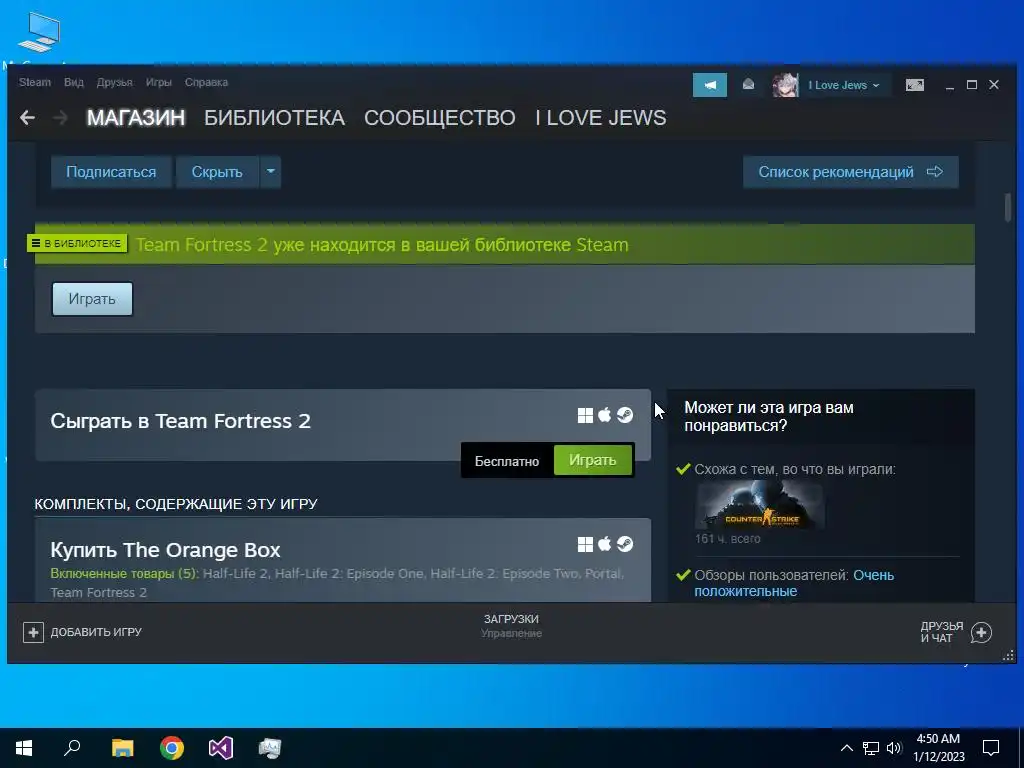Image resolution: width=1024 pixels, height=768 pixels.
Task: Click ДОБАВИТЬ ИГРУ text
Action: pos(96,632)
